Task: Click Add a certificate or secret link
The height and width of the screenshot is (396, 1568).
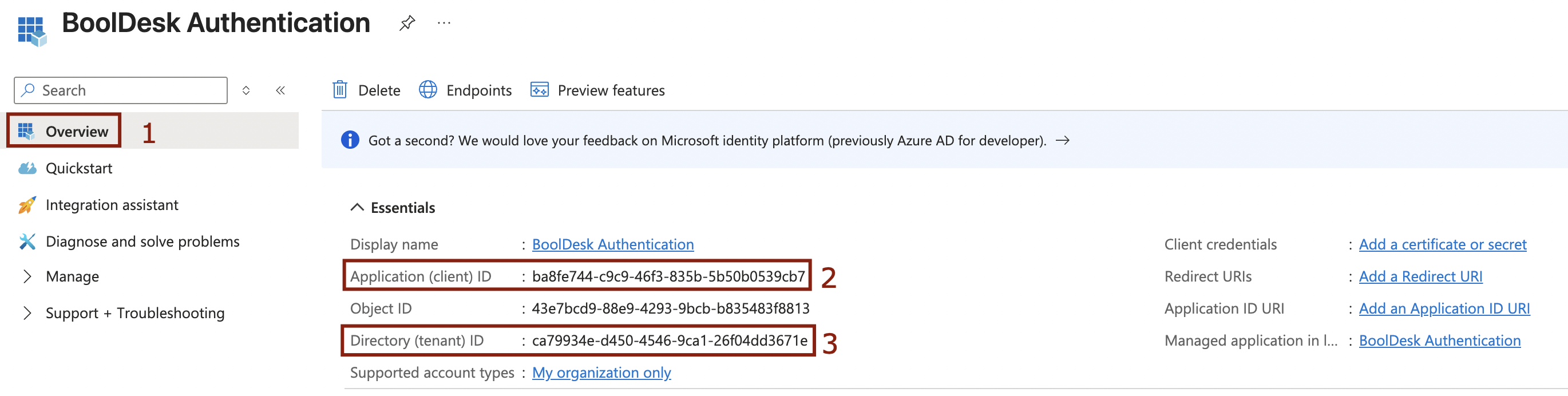Action: pyautogui.click(x=1442, y=244)
